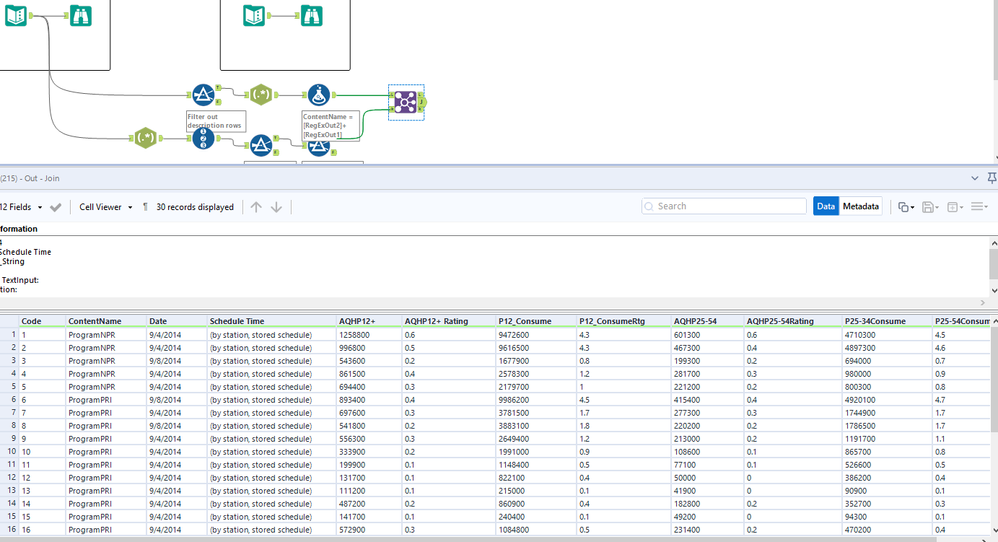This screenshot has height=542, width=998.
Task: Click the top-left Browse binoculars tool
Action: [x=80, y=15]
